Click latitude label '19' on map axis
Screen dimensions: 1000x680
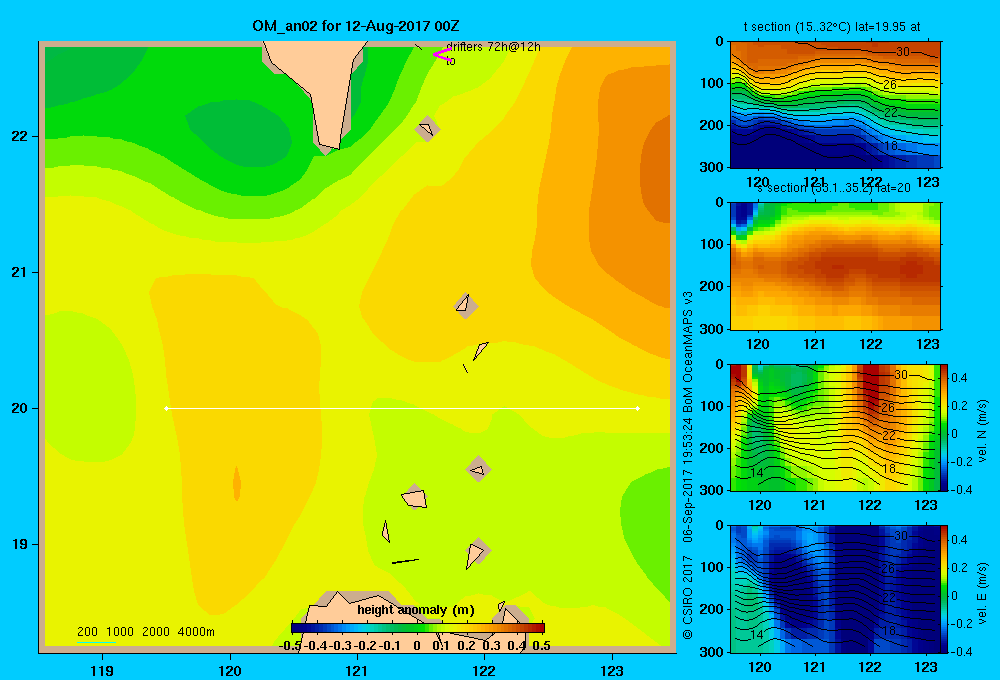pos(20,544)
